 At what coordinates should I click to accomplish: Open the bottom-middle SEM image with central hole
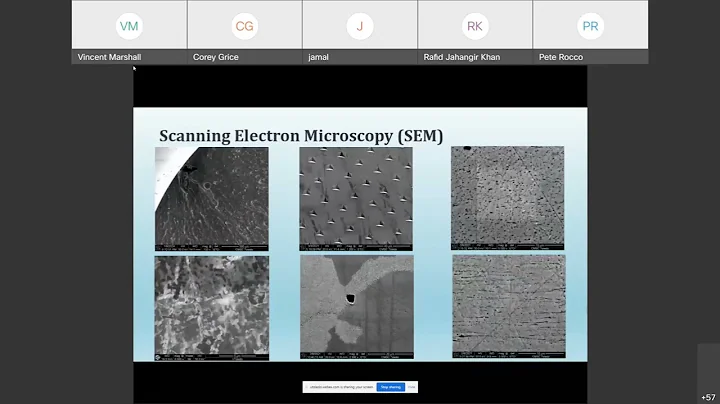point(357,307)
